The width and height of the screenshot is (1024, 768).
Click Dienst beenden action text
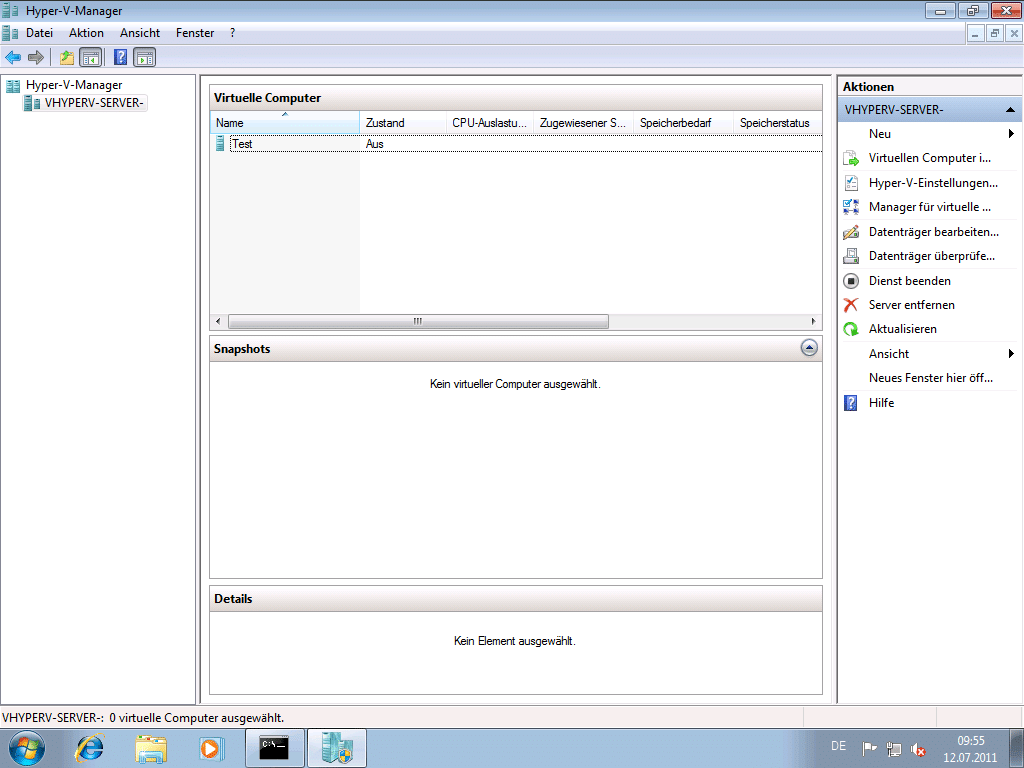click(x=910, y=281)
